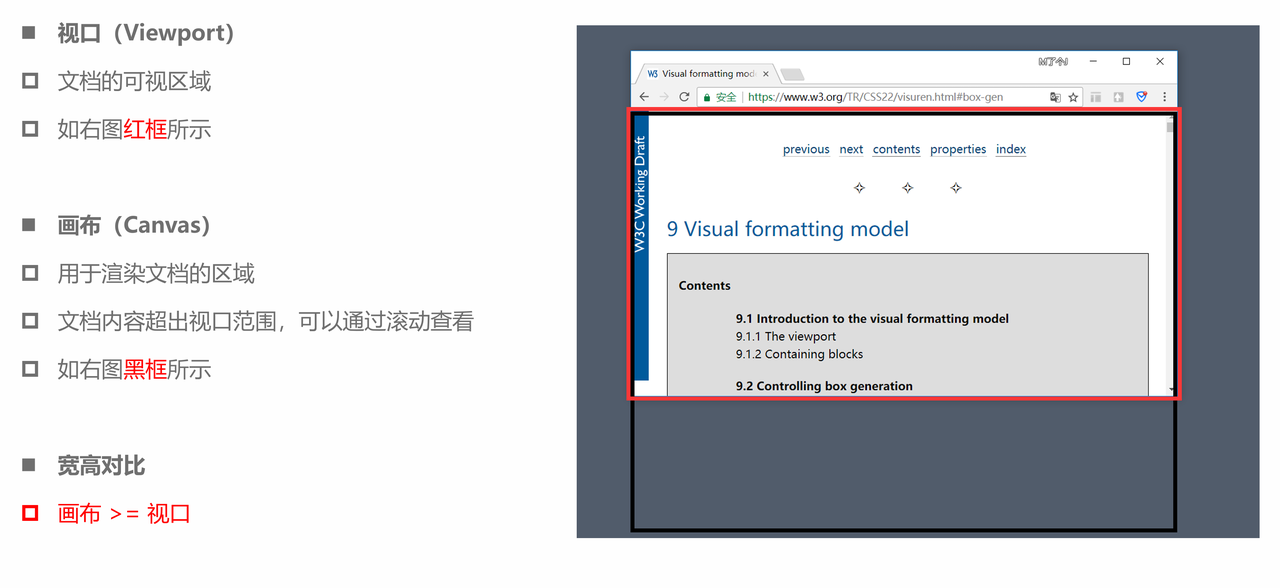Go to section 9.1.2 Containing blocks
This screenshot has height=588, width=1280.
point(799,354)
